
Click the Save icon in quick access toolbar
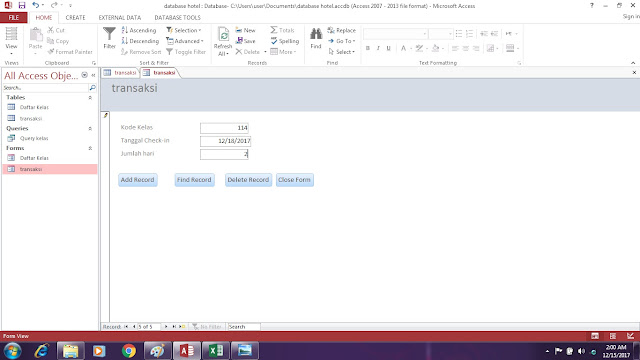22,5
